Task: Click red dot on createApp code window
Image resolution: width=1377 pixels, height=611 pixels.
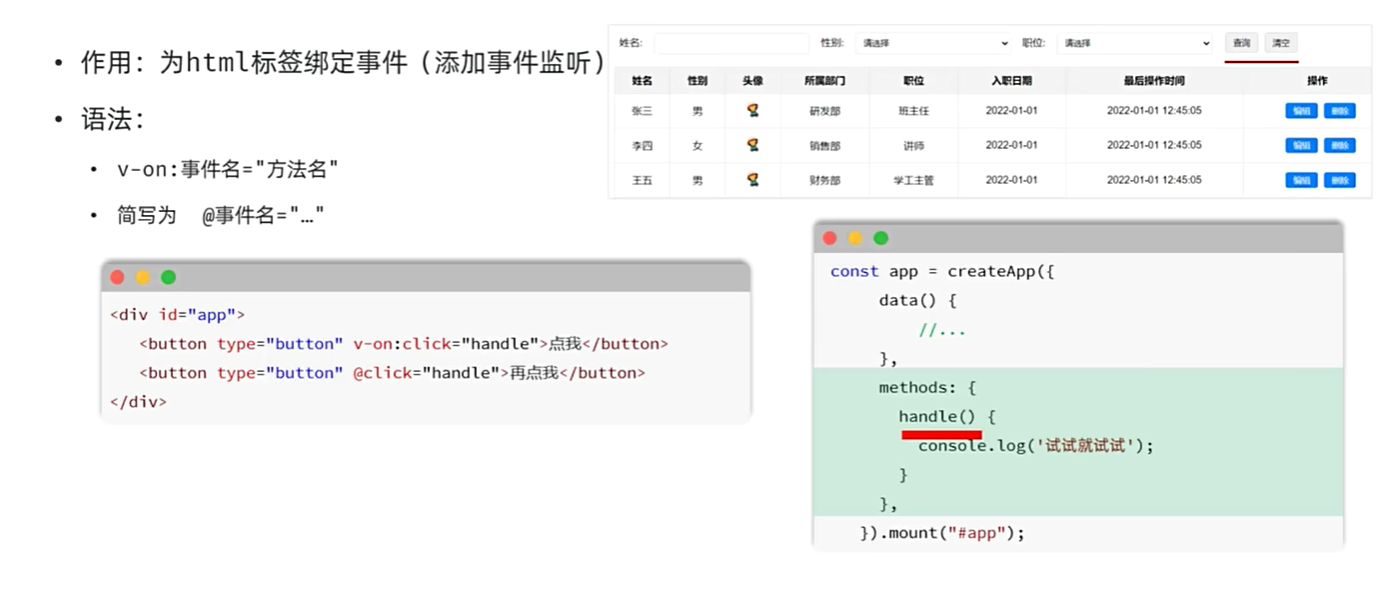Action: point(829,238)
